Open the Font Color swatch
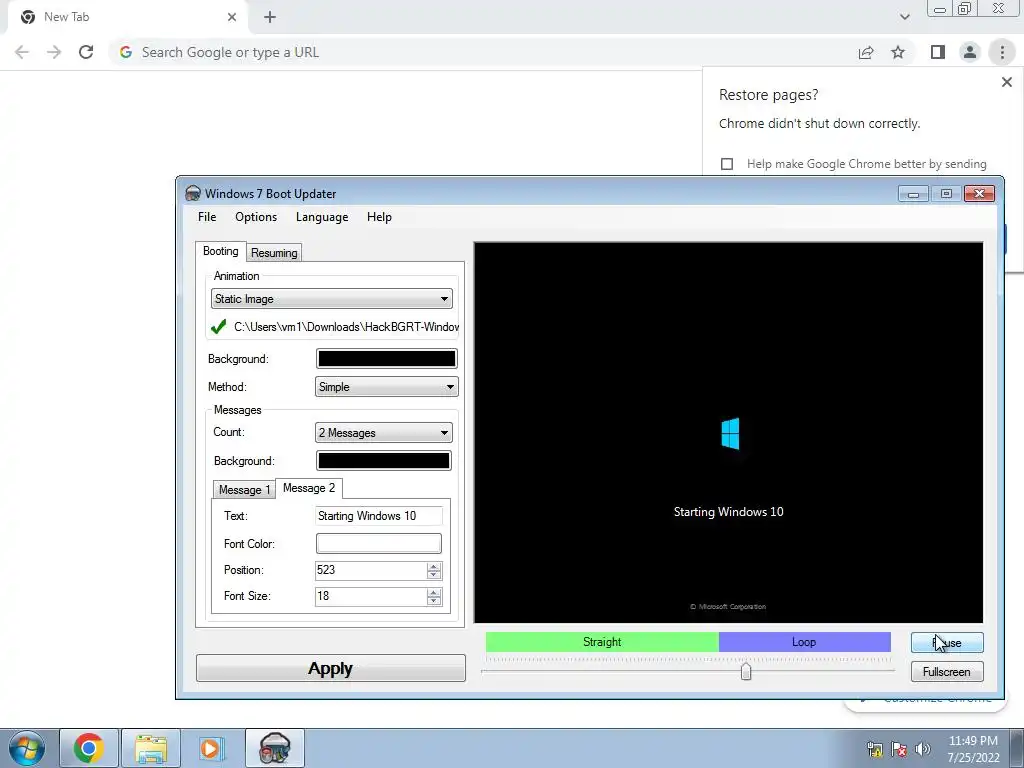Screen dimensions: 1024x768 [x=379, y=543]
